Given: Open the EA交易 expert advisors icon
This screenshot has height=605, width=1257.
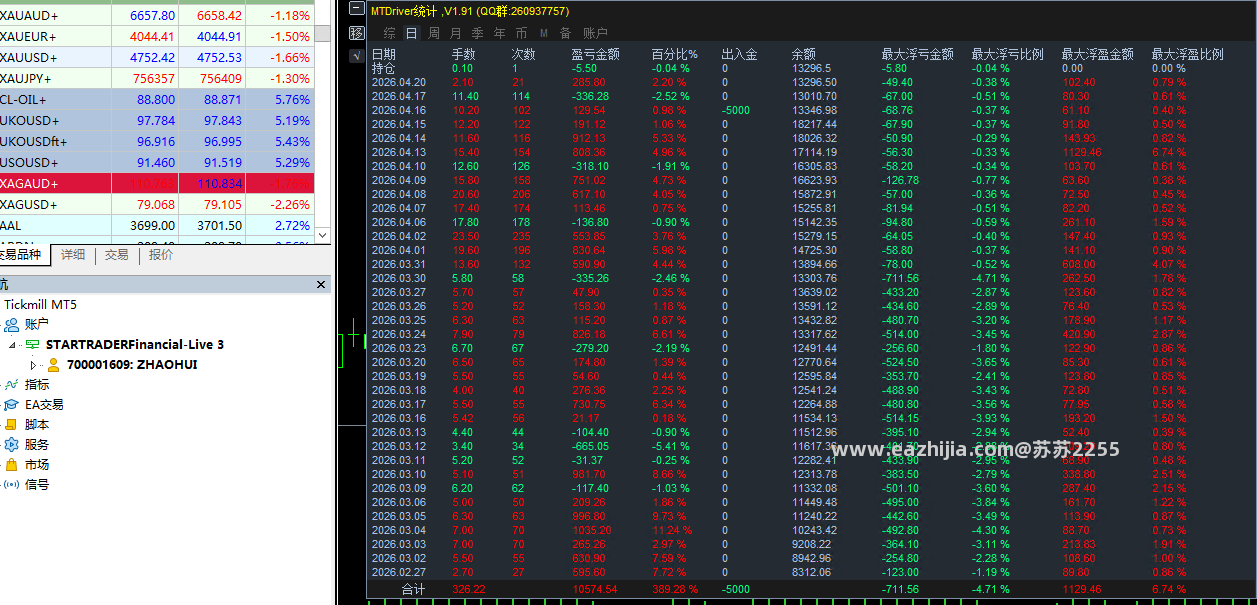Looking at the screenshot, I should 12,404.
